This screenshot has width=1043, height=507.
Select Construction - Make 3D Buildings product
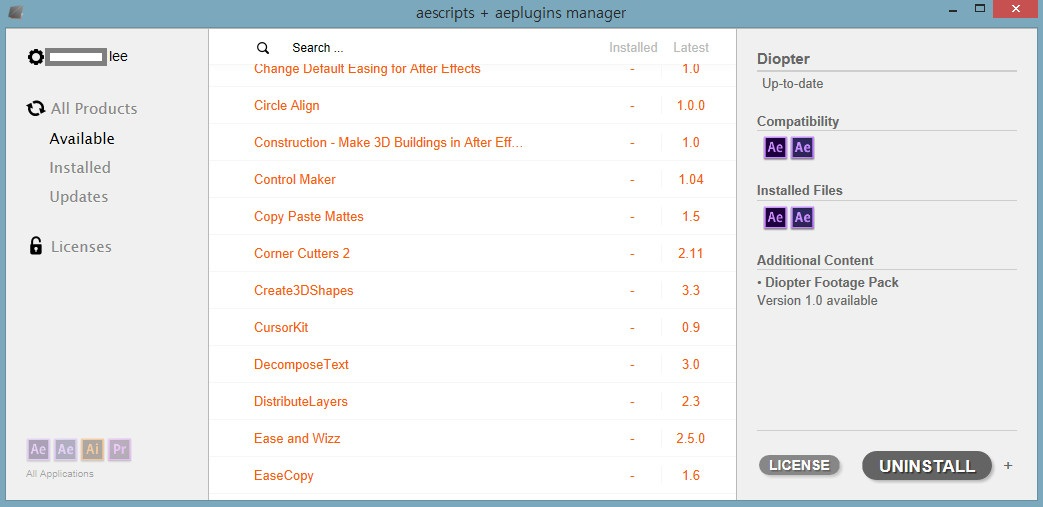tap(388, 142)
